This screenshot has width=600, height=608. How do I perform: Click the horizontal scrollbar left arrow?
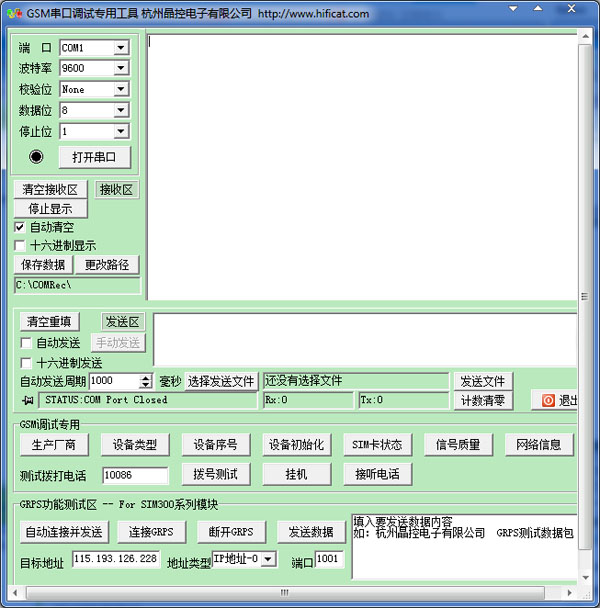pyautogui.click(x=15, y=593)
